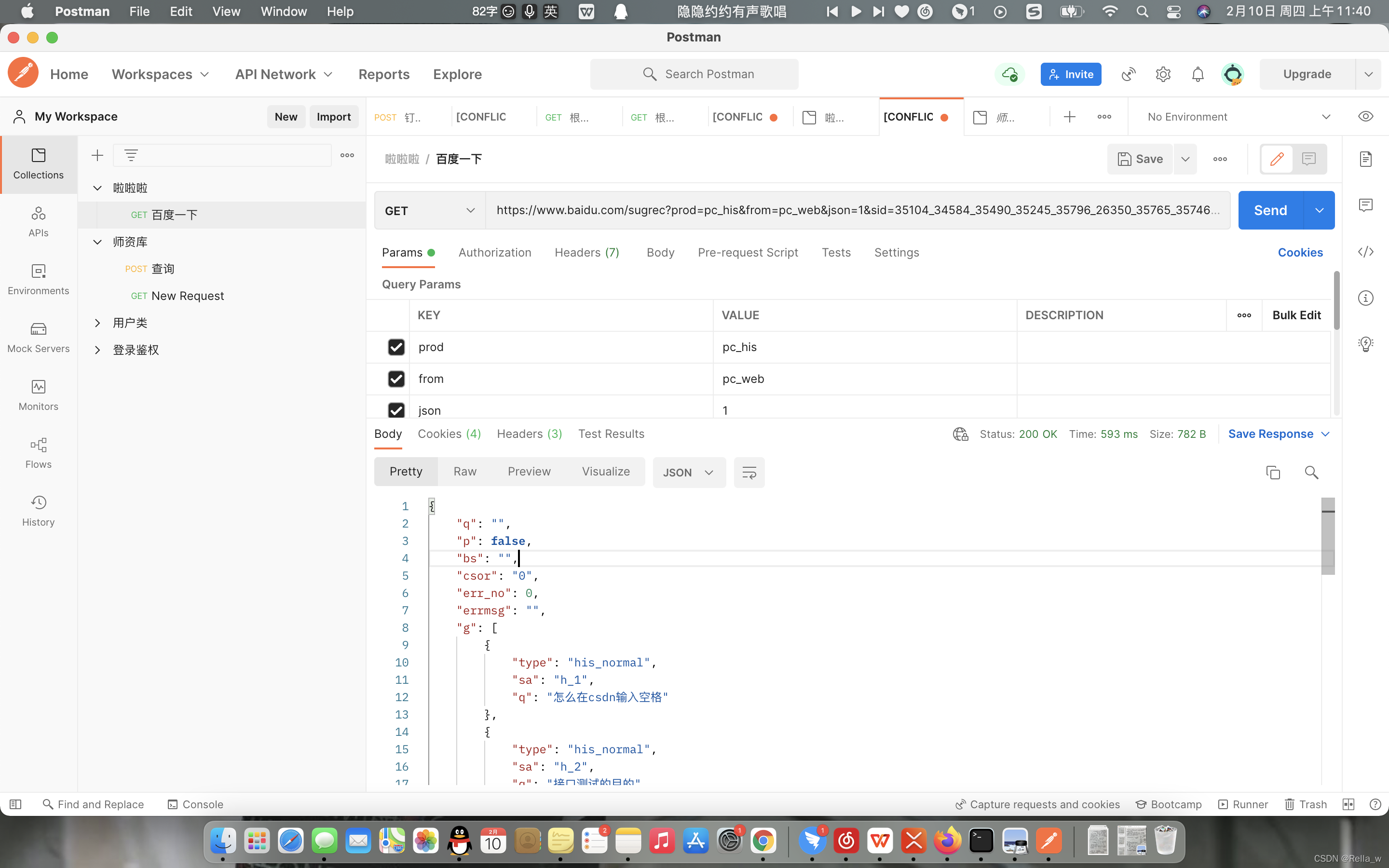Select the Pretty response view tab
This screenshot has height=868, width=1389.
405,471
